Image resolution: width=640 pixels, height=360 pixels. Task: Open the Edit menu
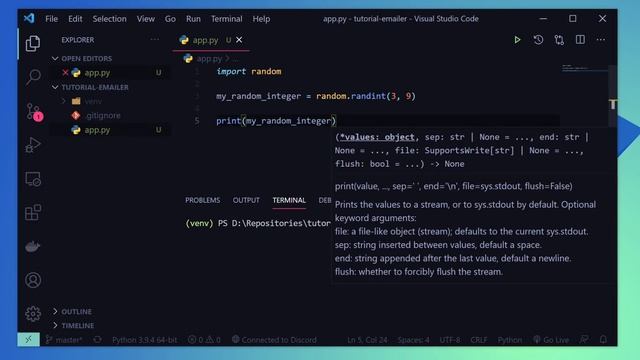pos(75,19)
